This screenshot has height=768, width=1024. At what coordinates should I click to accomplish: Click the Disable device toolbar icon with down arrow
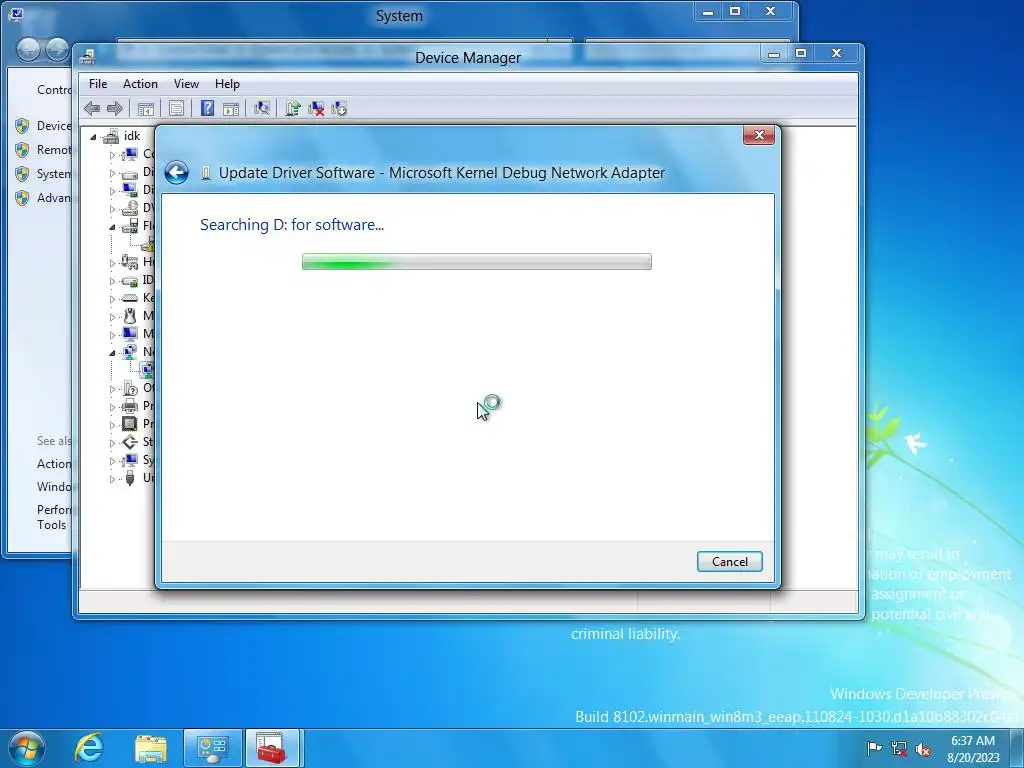pos(339,108)
